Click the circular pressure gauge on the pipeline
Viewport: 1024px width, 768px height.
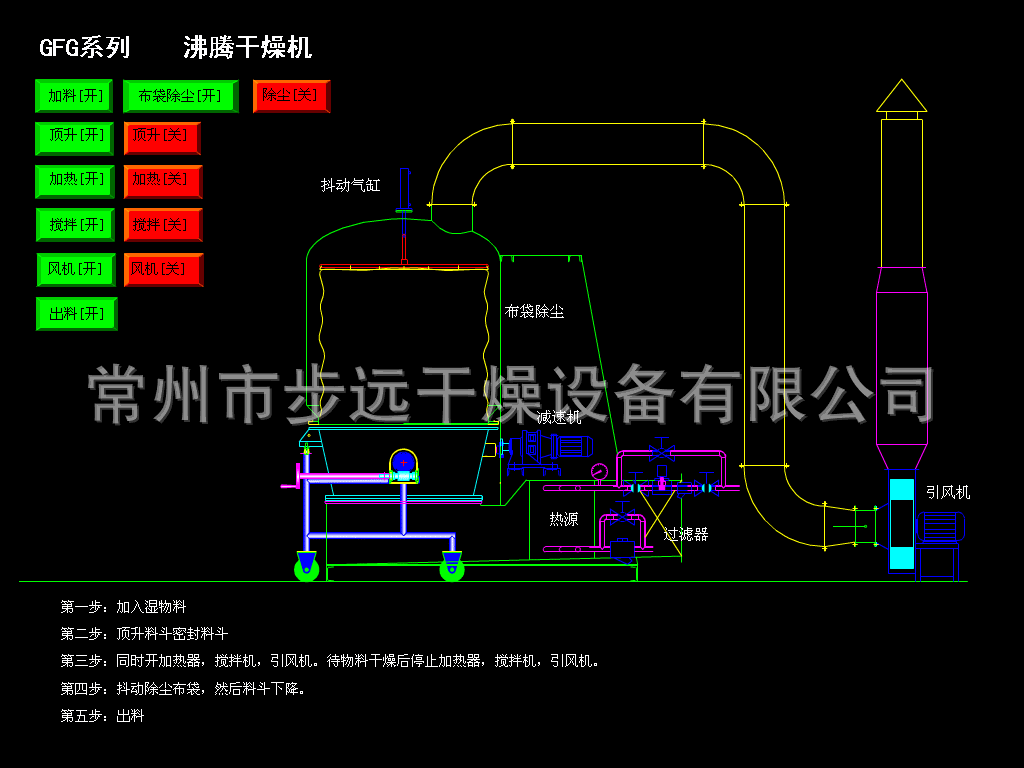(599, 471)
